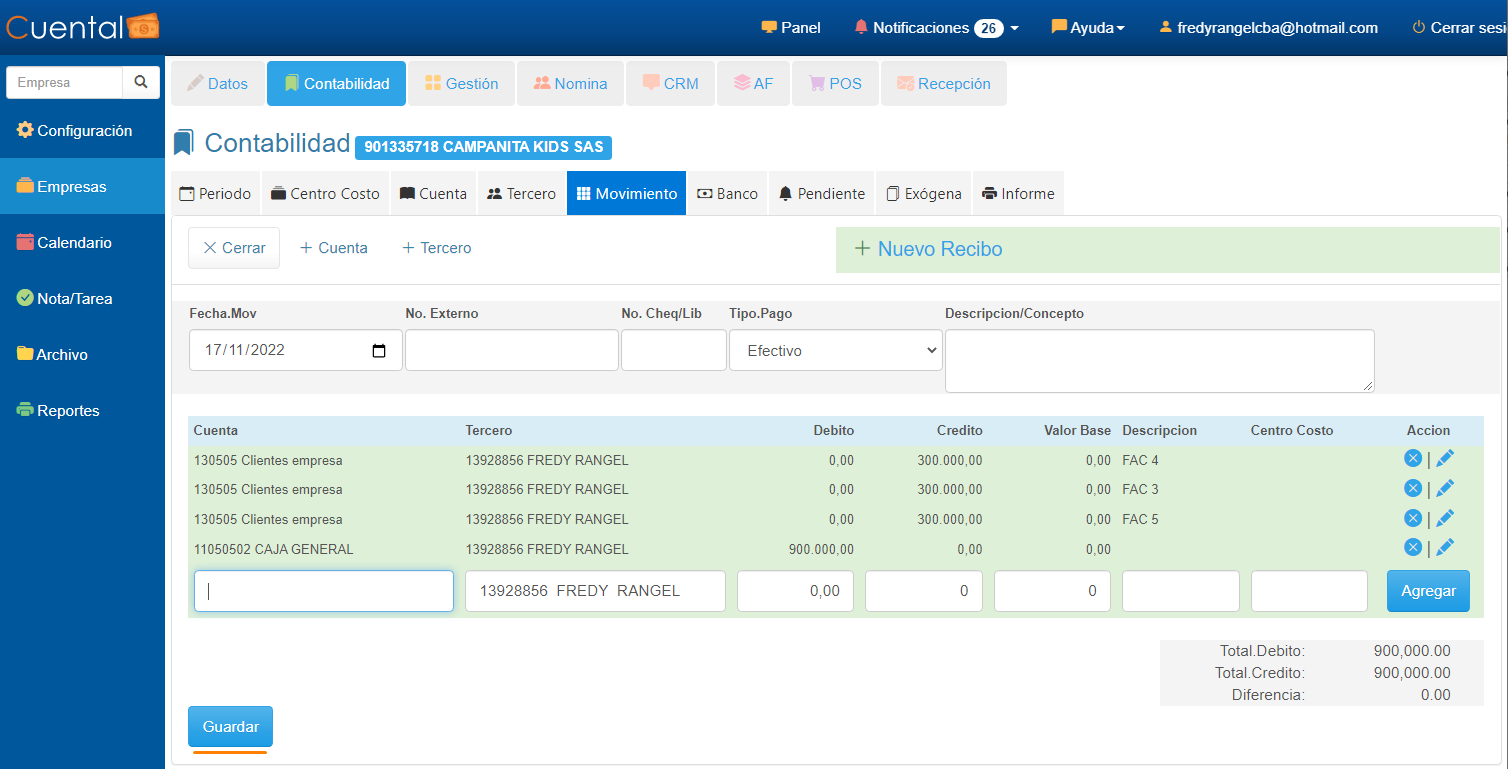
Task: Open the Periodo tab
Action: [215, 194]
